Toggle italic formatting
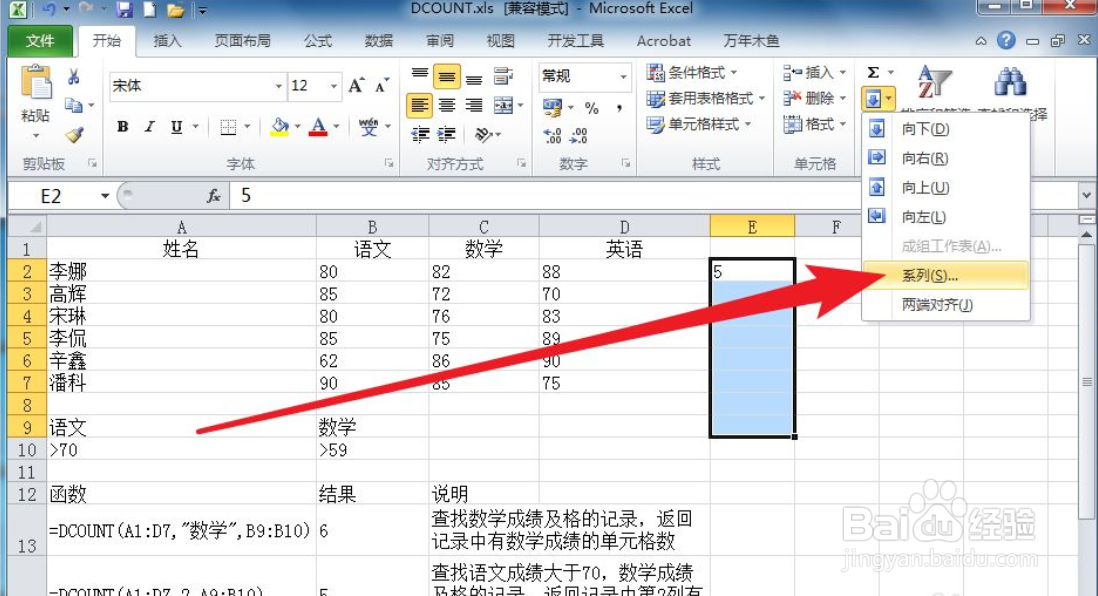 click(149, 128)
